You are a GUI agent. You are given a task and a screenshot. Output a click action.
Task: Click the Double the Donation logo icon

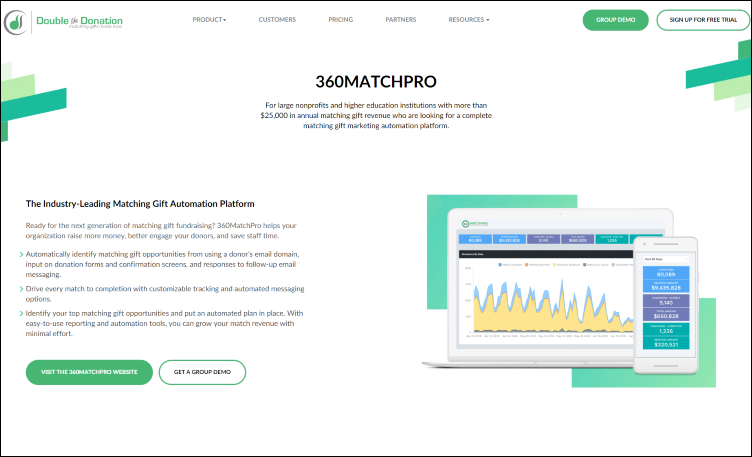click(x=16, y=22)
